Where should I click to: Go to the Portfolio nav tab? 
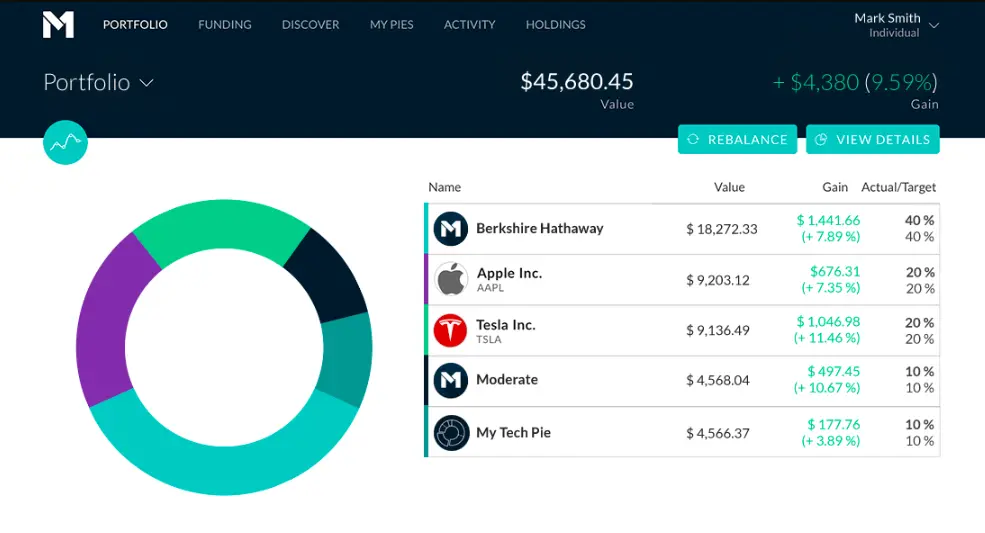(135, 25)
